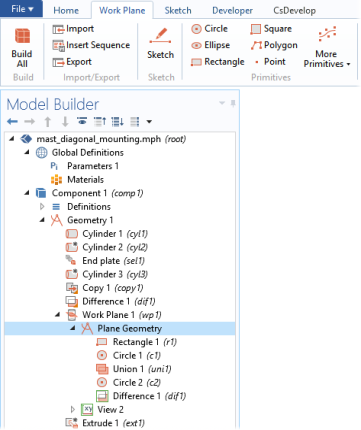The image size is (361, 430).
Task: Go back with the left arrow in Model Builder
Action: [x=12, y=122]
